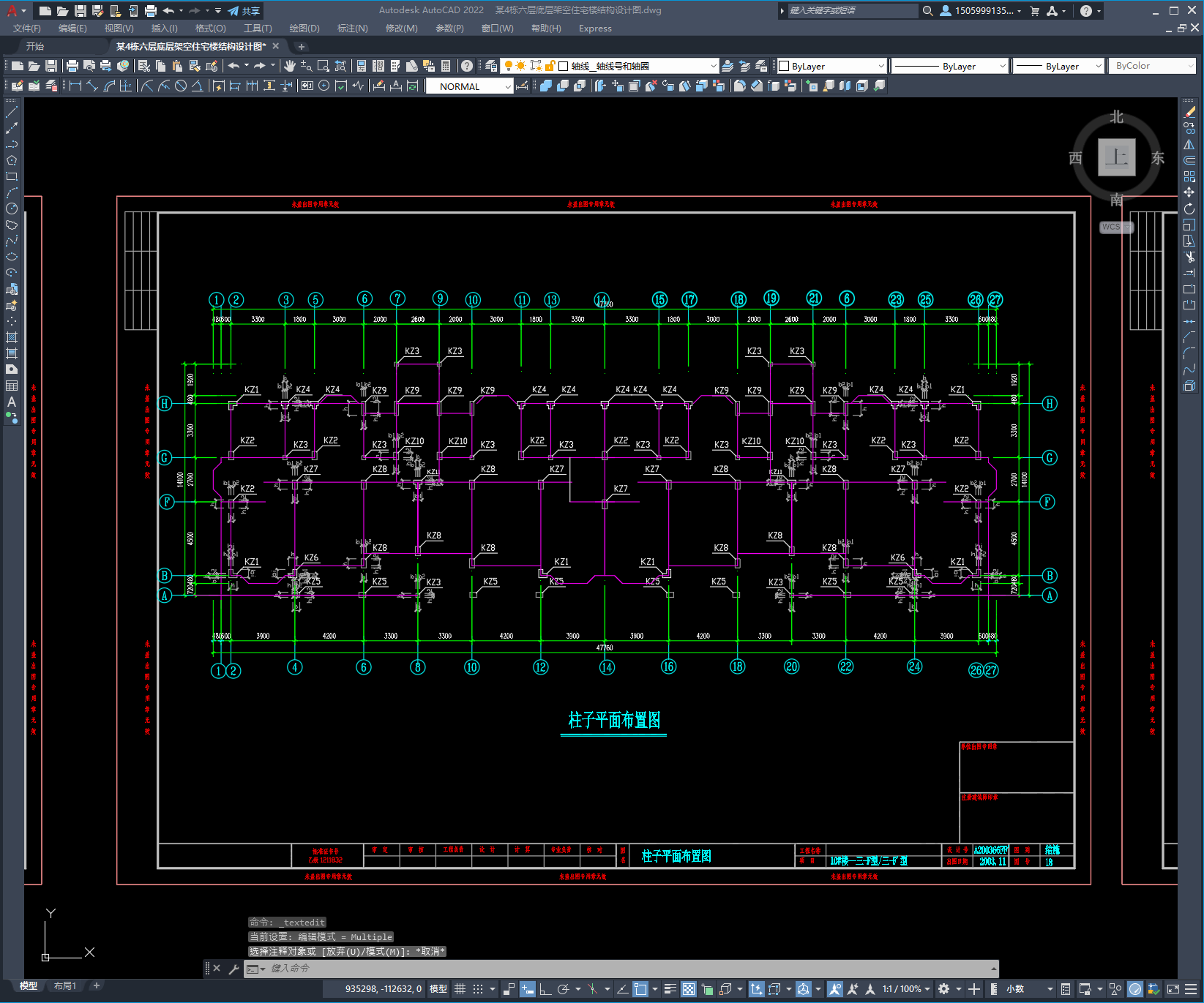The image size is (1204, 1003).
Task: Toggle lineweight display in status bar
Action: coord(670,989)
